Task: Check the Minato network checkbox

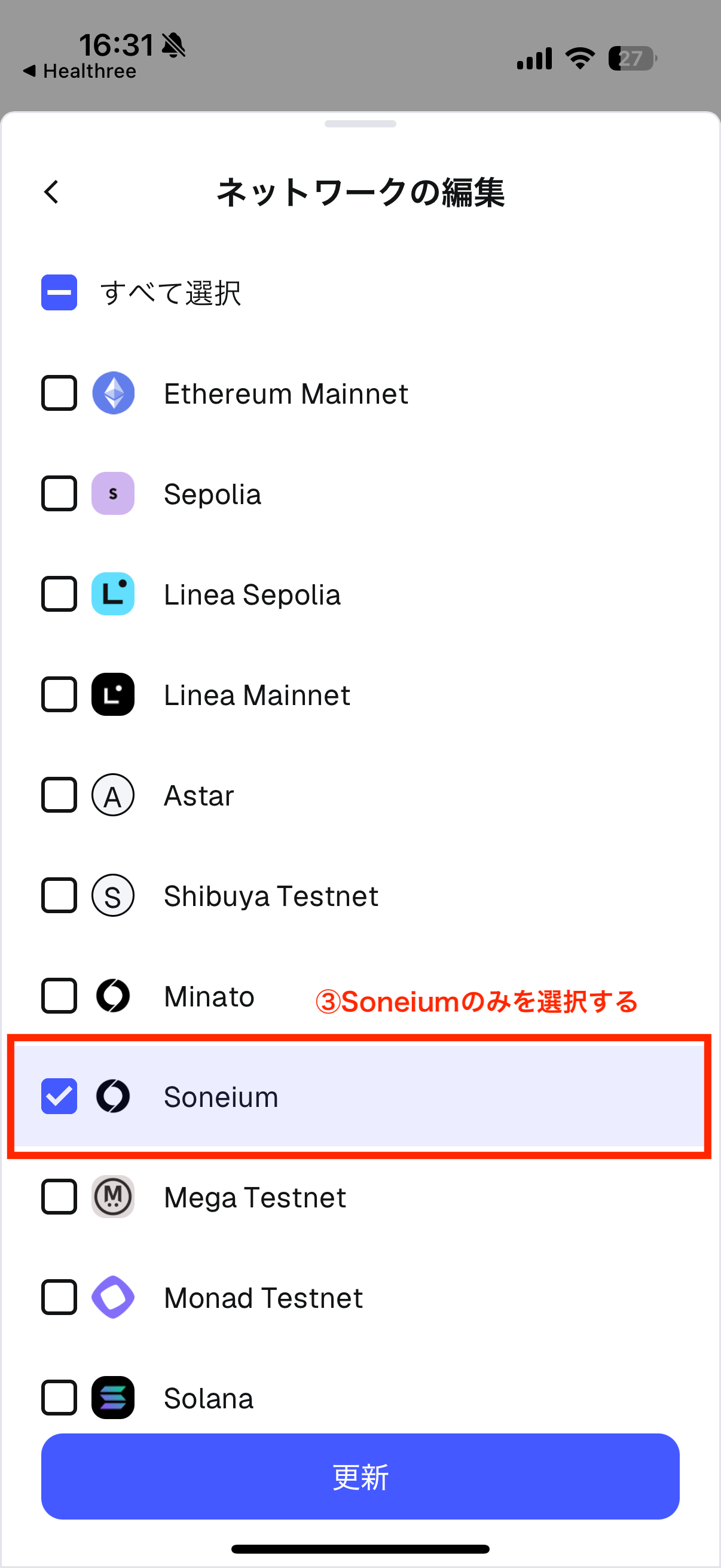Action: click(x=59, y=996)
